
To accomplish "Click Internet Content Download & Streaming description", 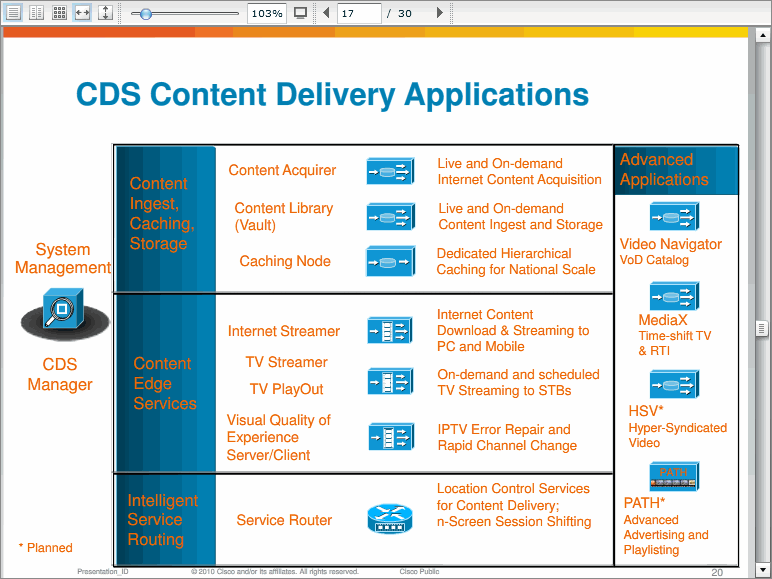I will pyautogui.click(x=513, y=330).
